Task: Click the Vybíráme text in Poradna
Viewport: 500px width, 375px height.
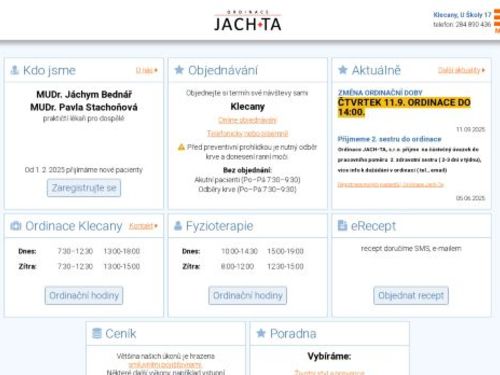Action: tap(329, 356)
